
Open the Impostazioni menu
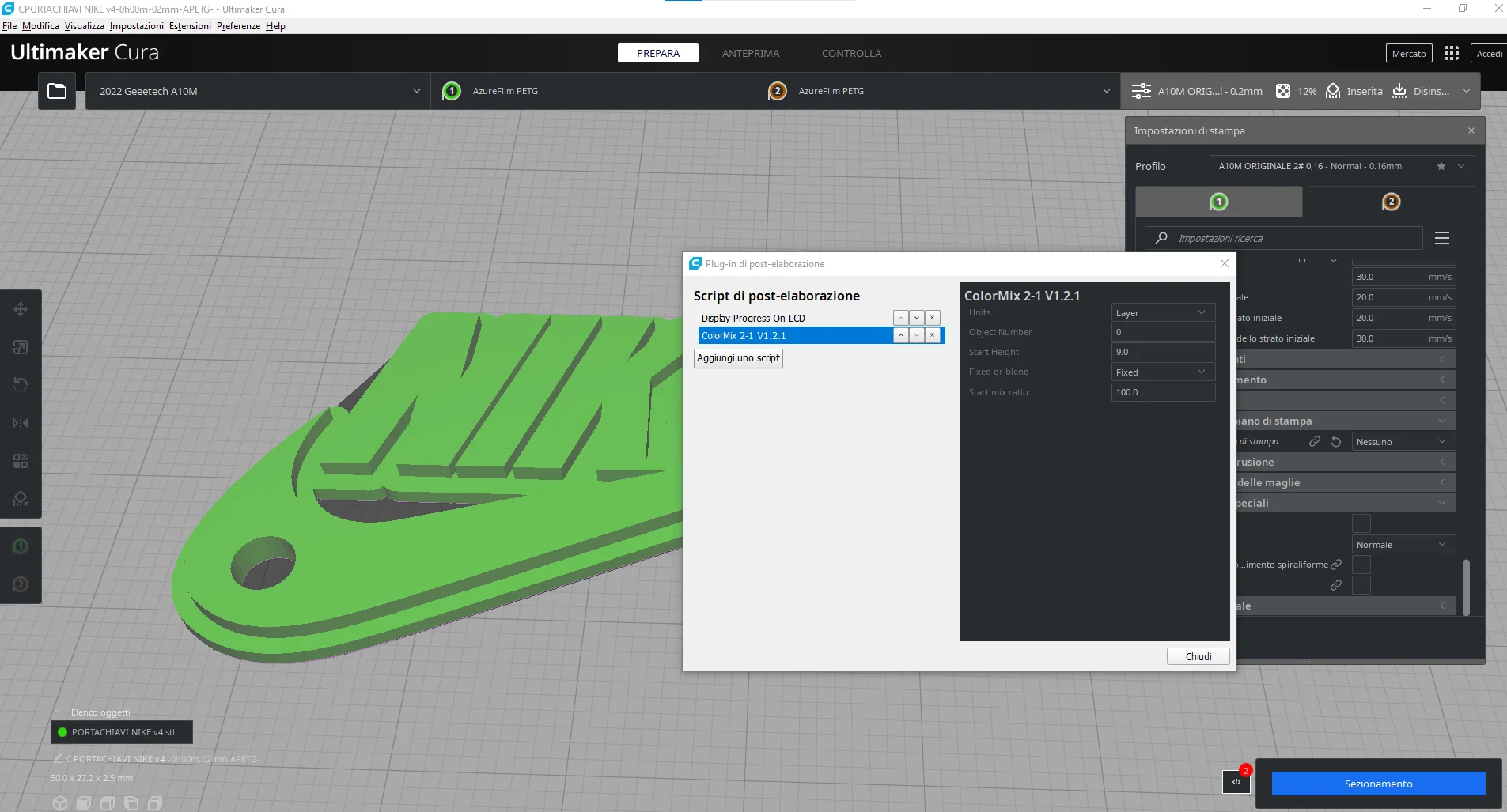click(x=137, y=26)
